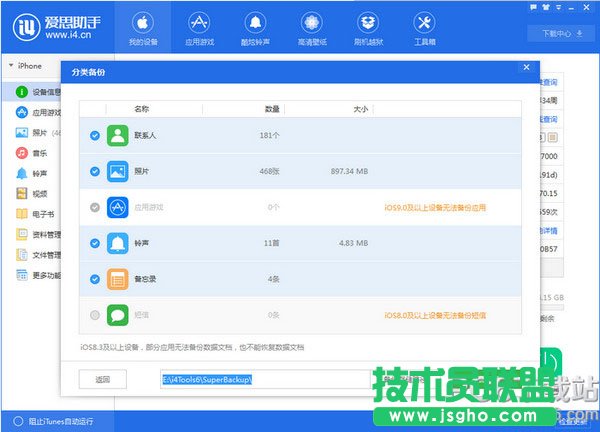The height and width of the screenshot is (432, 600).
Task: Open the 应用游戏 tab in the top bar
Action: tap(199, 28)
